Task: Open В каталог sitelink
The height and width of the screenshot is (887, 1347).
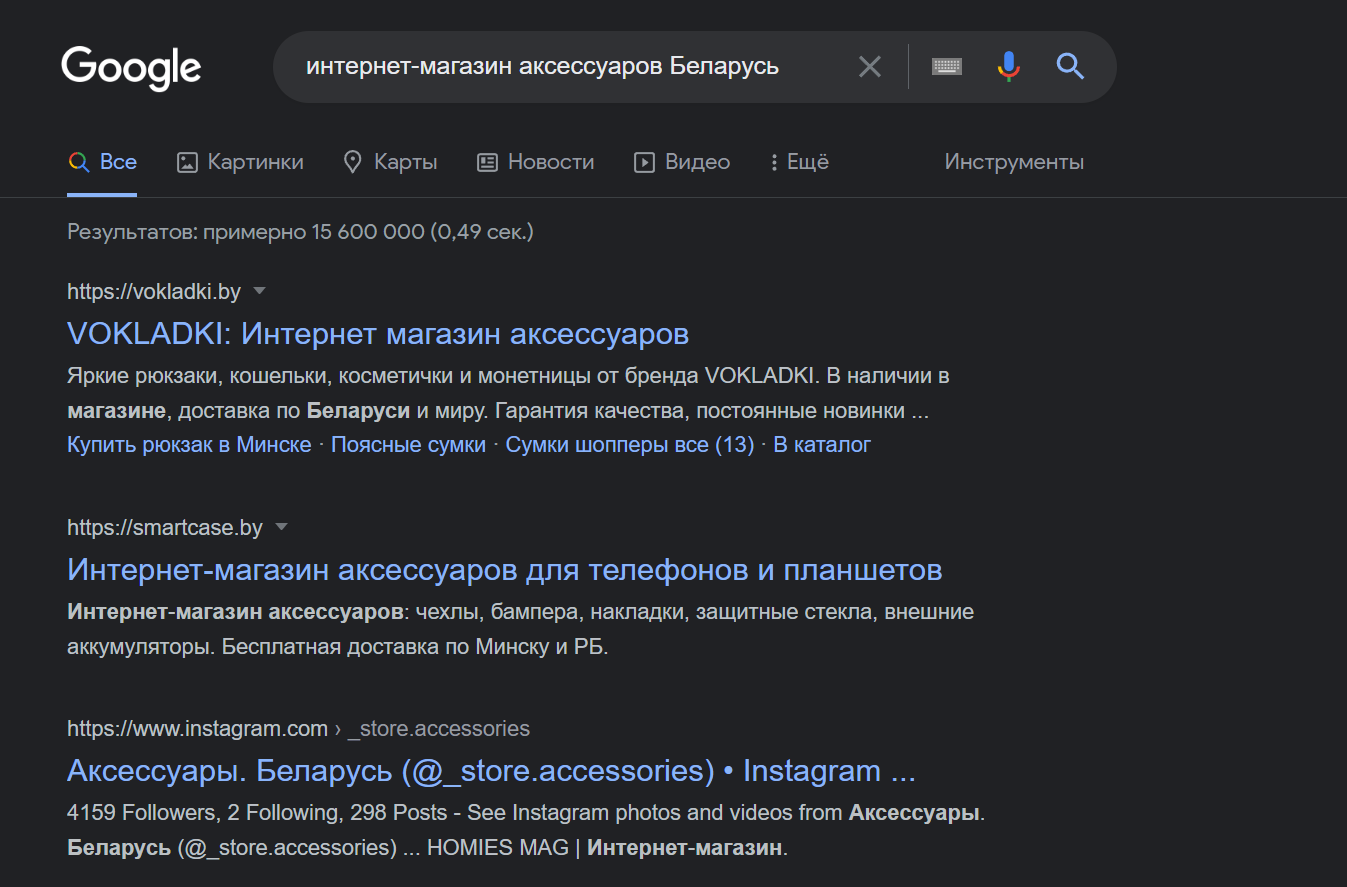Action: (x=823, y=445)
